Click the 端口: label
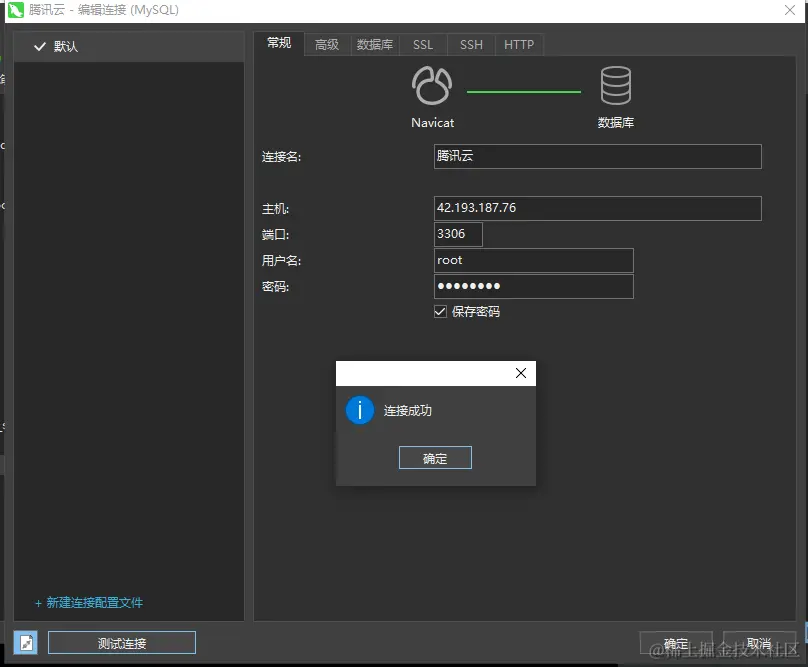The image size is (808, 667). pos(275,235)
